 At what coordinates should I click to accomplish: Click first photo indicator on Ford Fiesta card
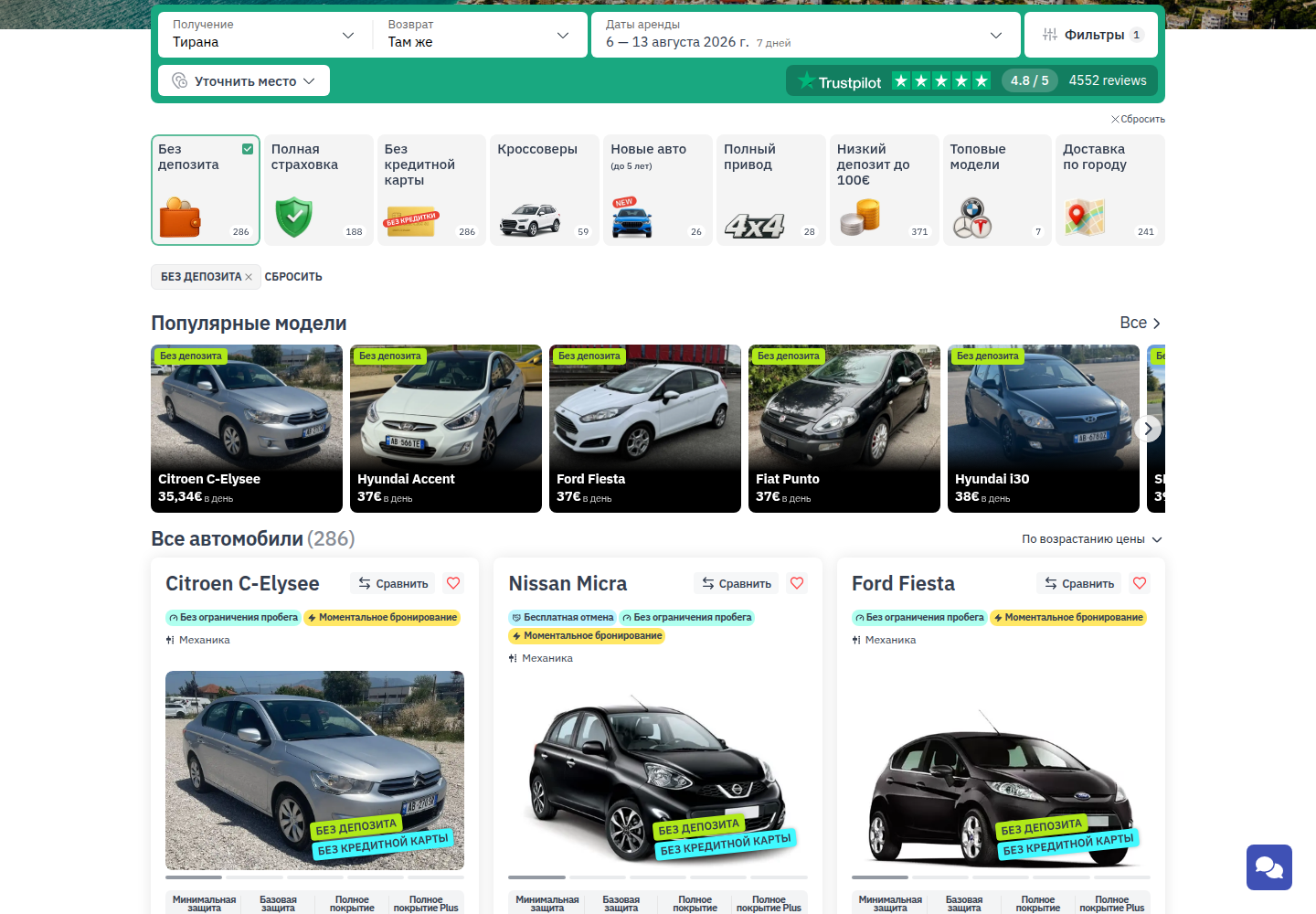880,877
